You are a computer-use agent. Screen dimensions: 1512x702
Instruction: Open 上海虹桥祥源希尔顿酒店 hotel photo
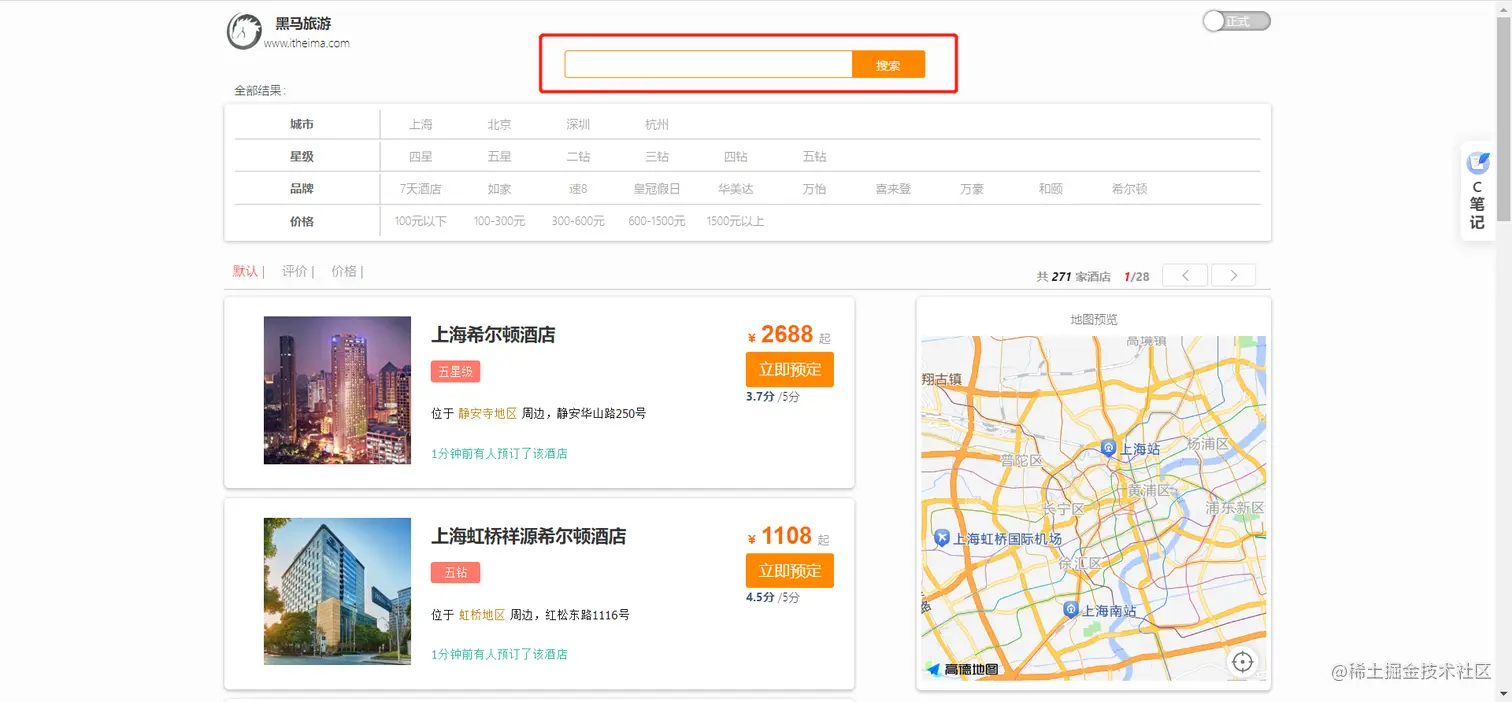[x=337, y=591]
